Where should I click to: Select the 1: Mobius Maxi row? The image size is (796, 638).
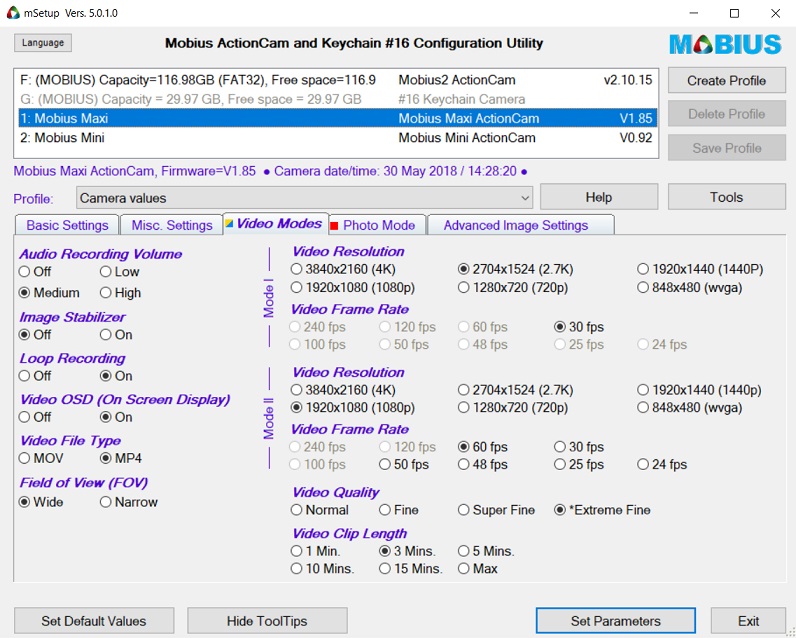point(336,118)
